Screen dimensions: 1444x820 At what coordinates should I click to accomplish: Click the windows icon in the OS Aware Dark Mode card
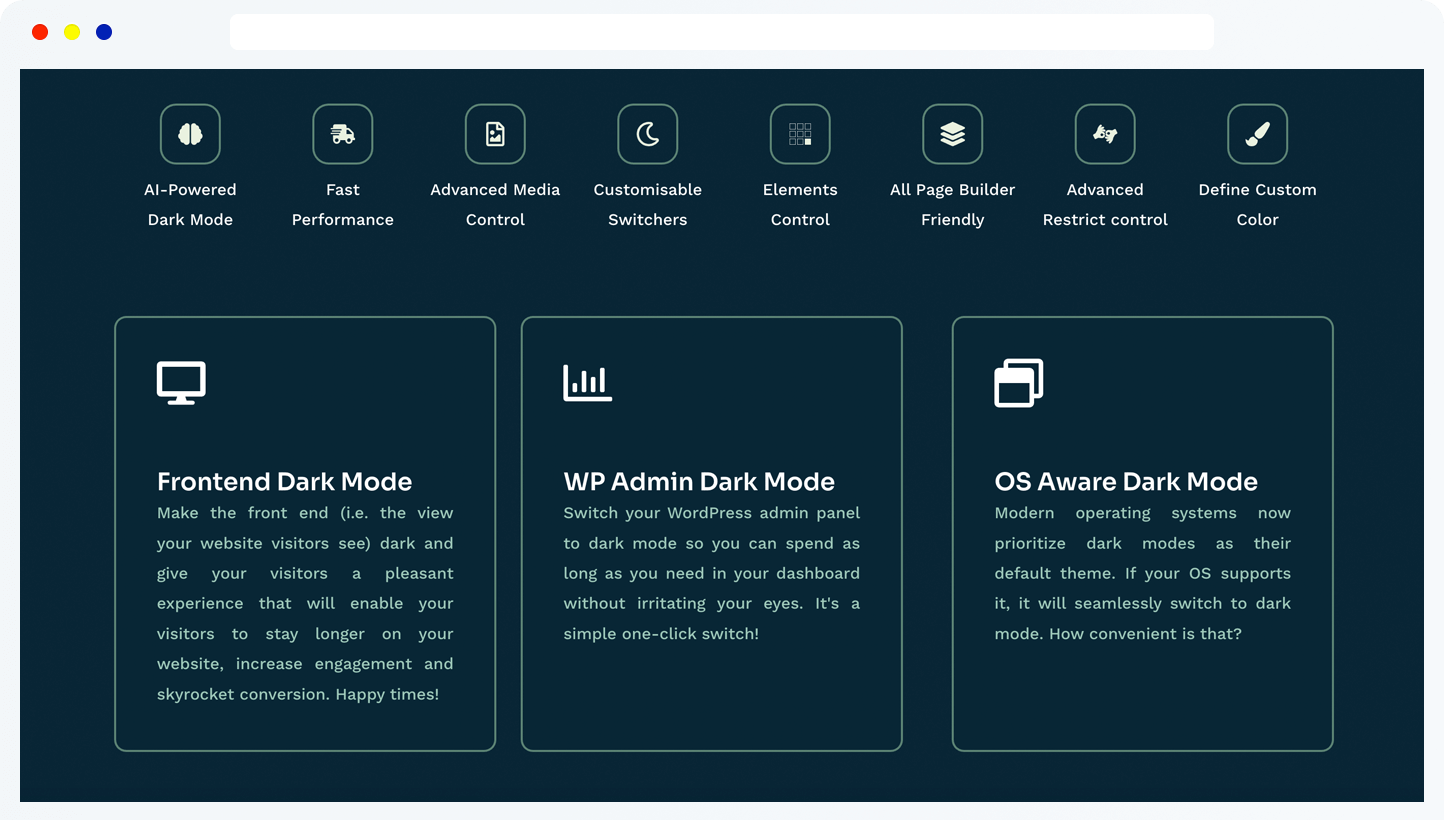coord(1019,383)
